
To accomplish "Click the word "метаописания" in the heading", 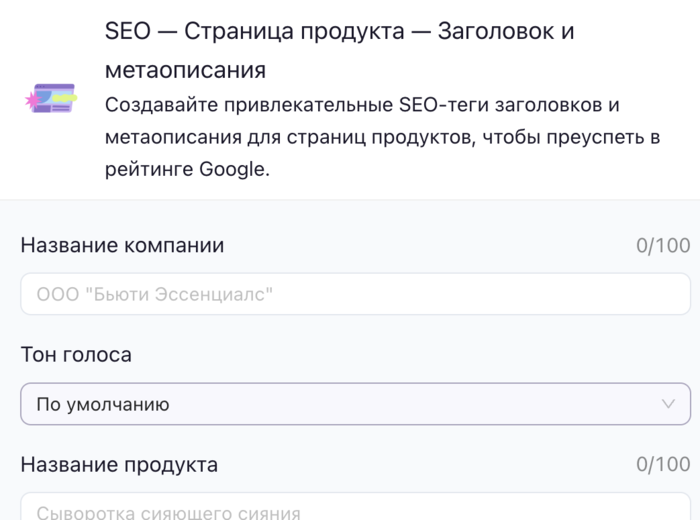I will click(x=185, y=70).
